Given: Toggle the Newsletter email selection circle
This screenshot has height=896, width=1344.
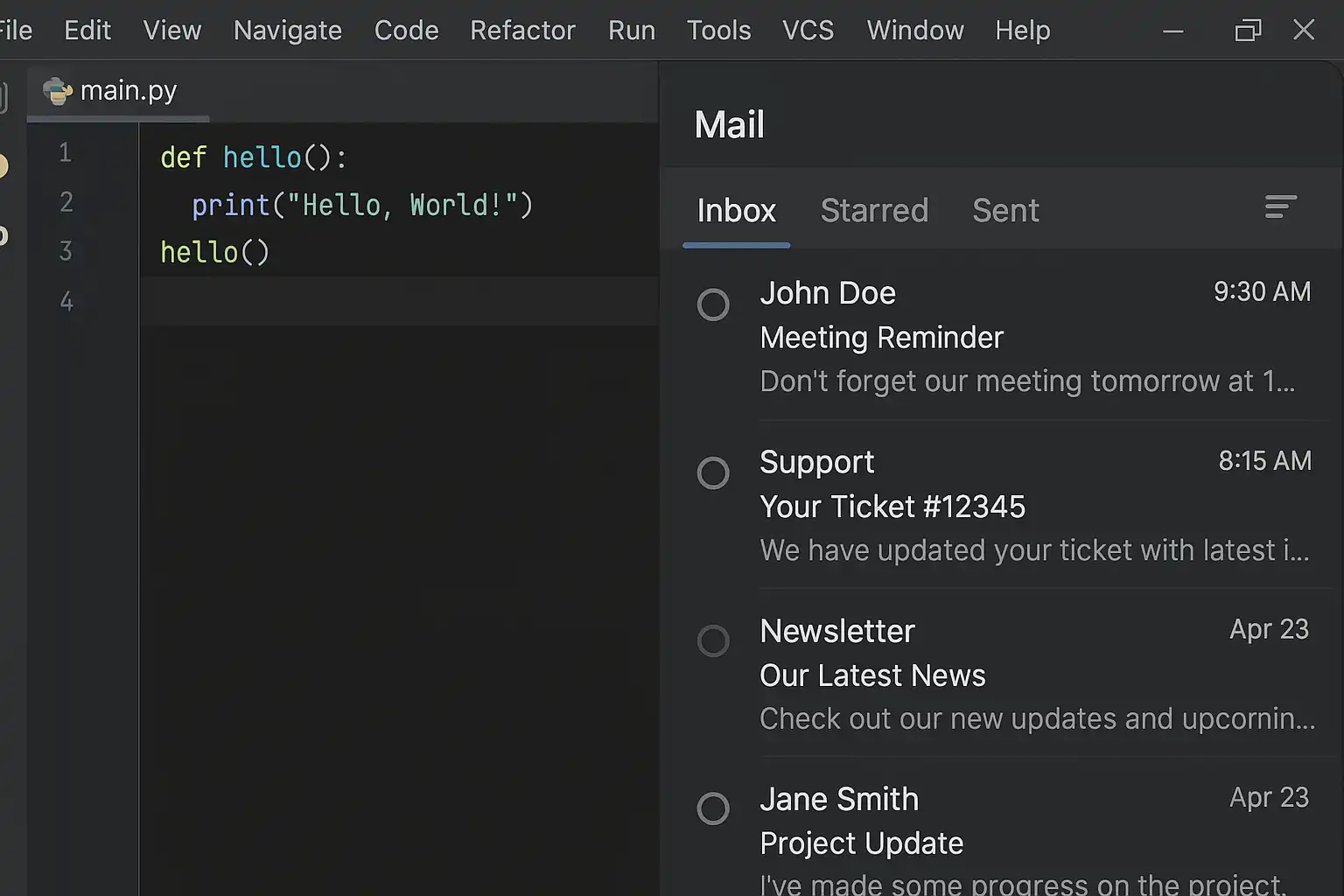Looking at the screenshot, I should coord(713,641).
